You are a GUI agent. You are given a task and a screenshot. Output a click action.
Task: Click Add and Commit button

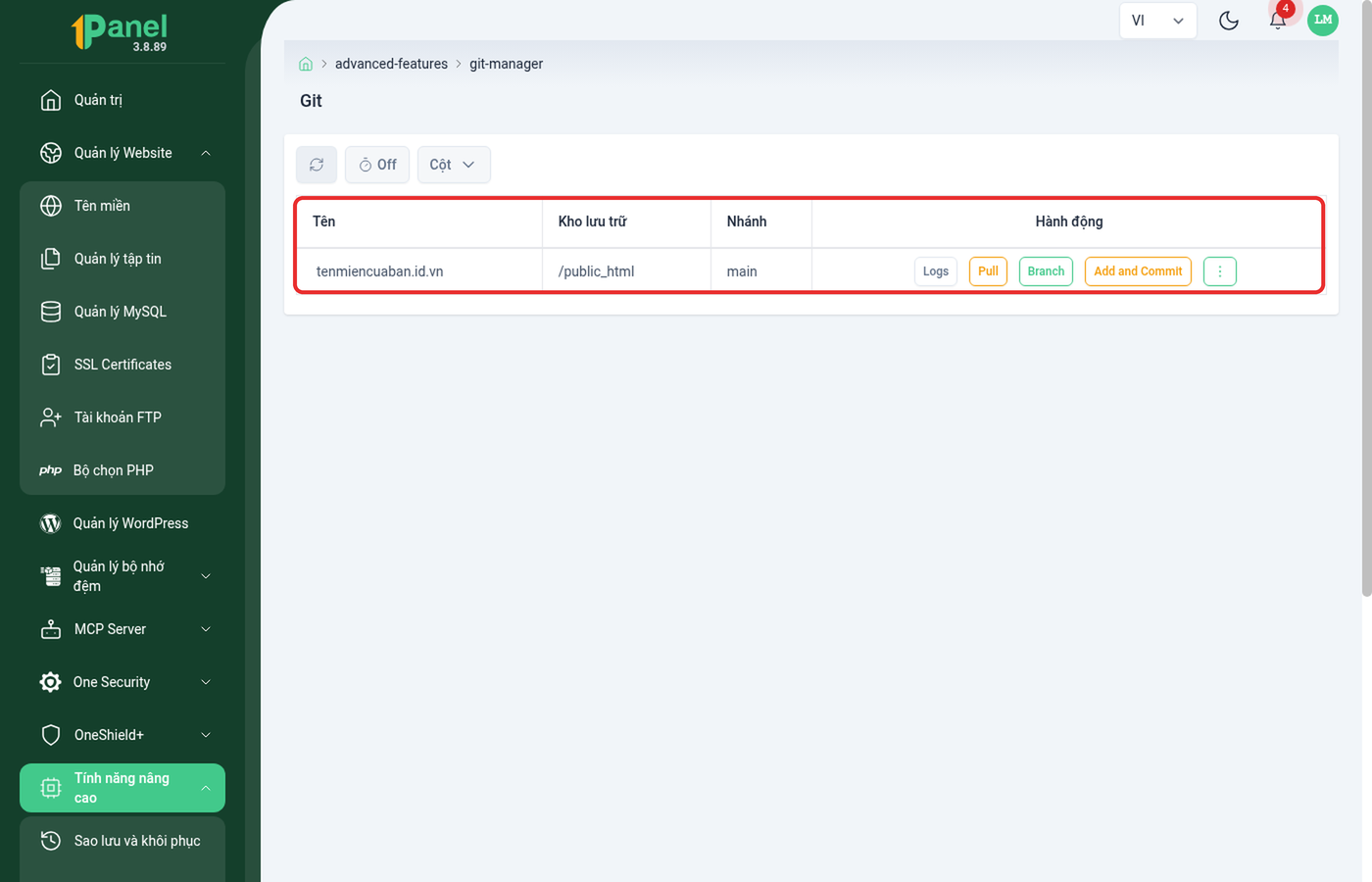[1138, 271]
